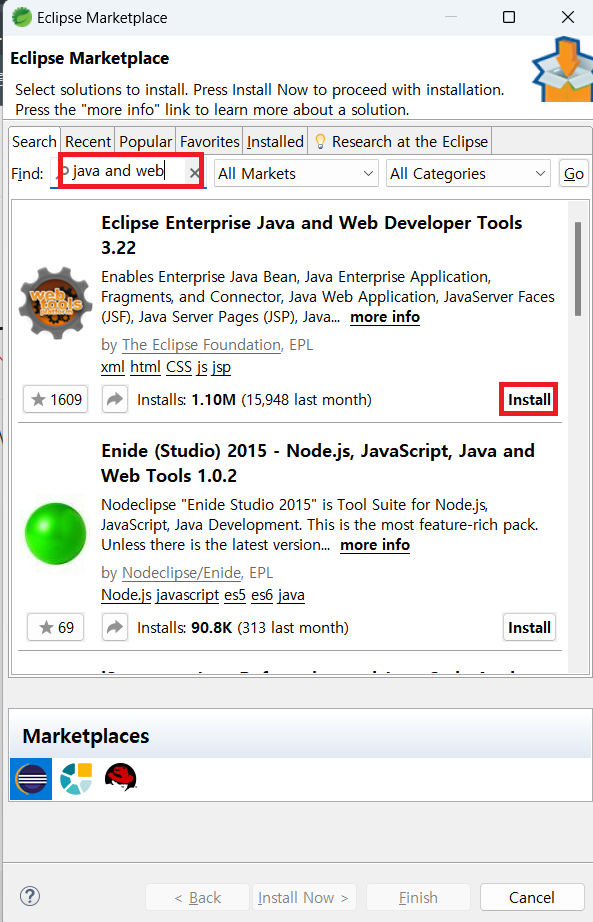Switch to the Recent tab
Screen dimensions: 593x922
[x=88, y=142]
